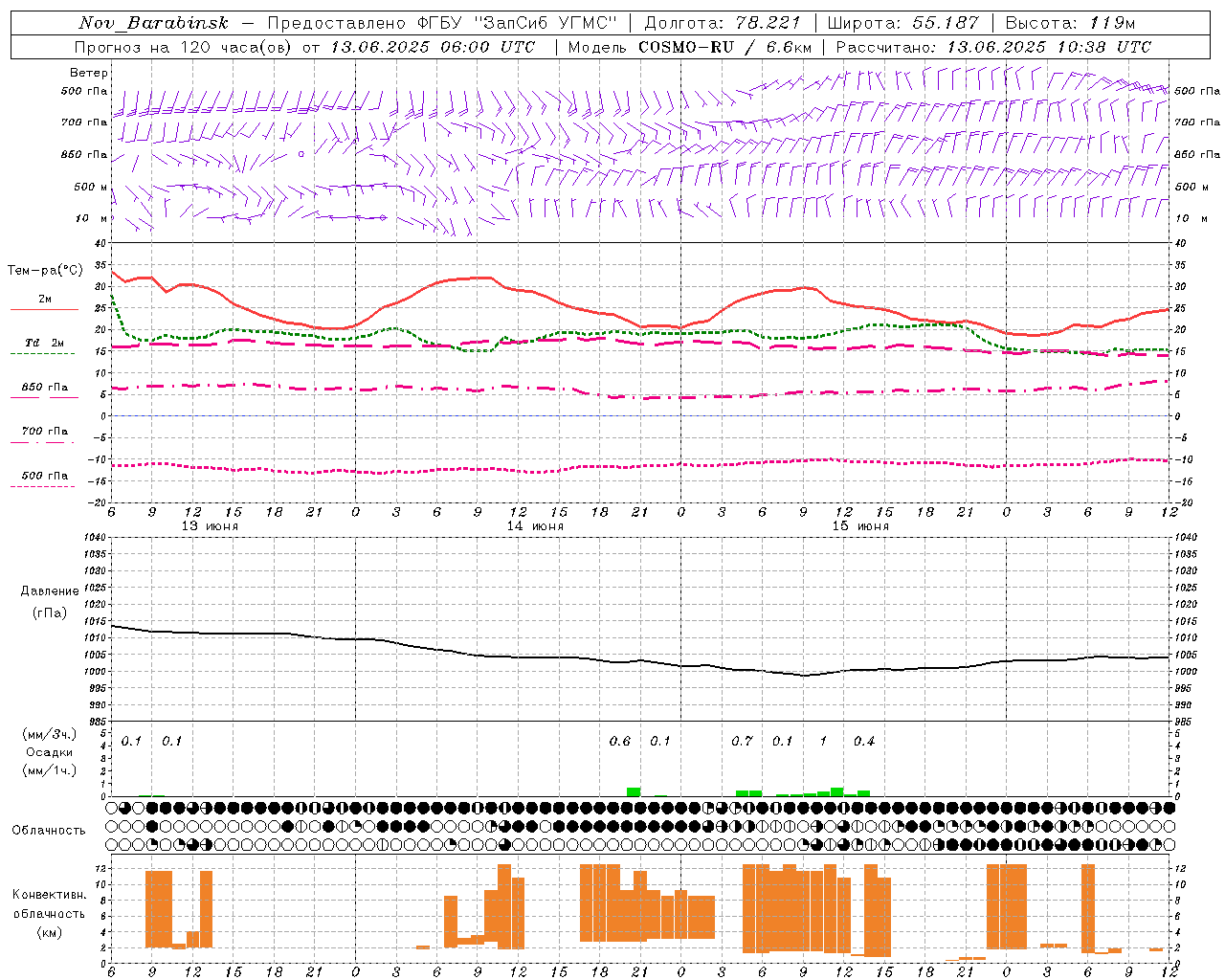Click the forecast start time 13.06.2025 06:00 UTC
1225x980 pixels.
click(x=433, y=47)
